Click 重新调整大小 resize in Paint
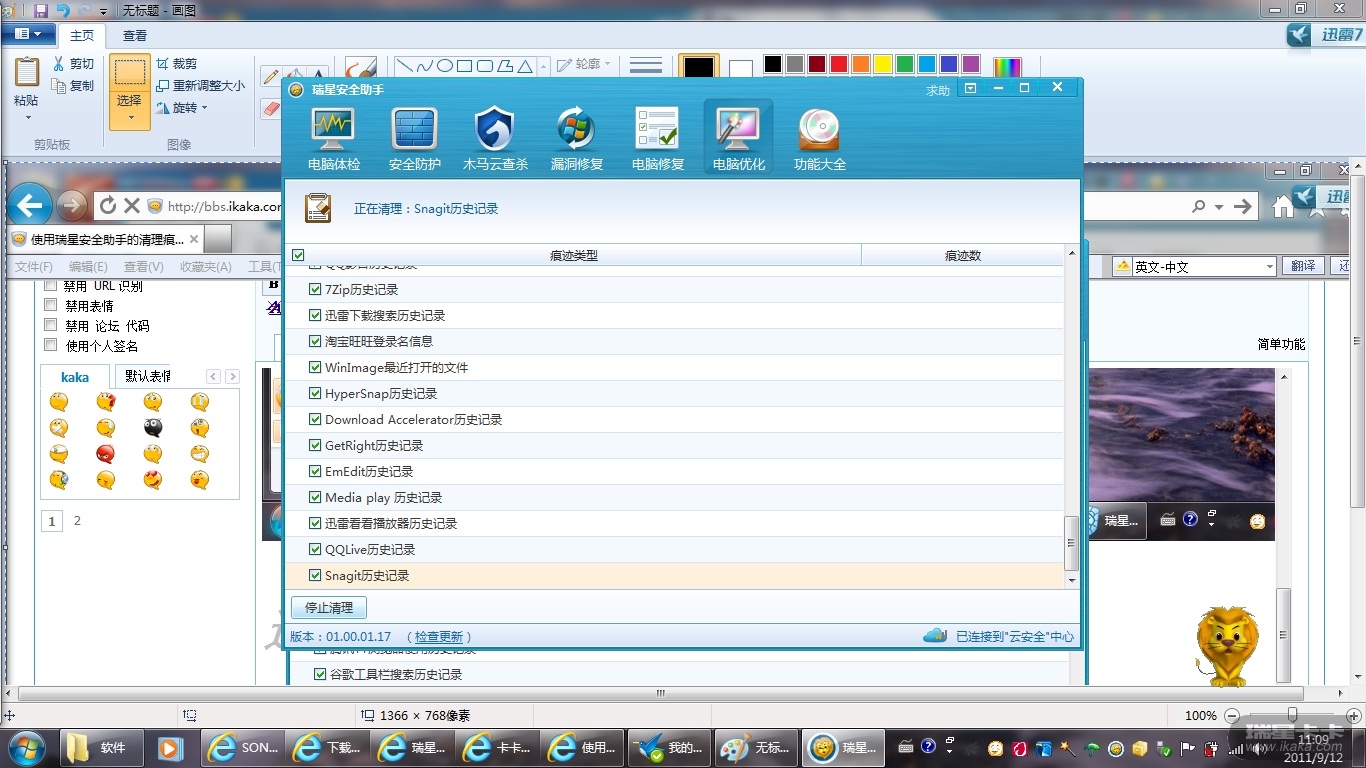This screenshot has height=768, width=1366. point(200,86)
